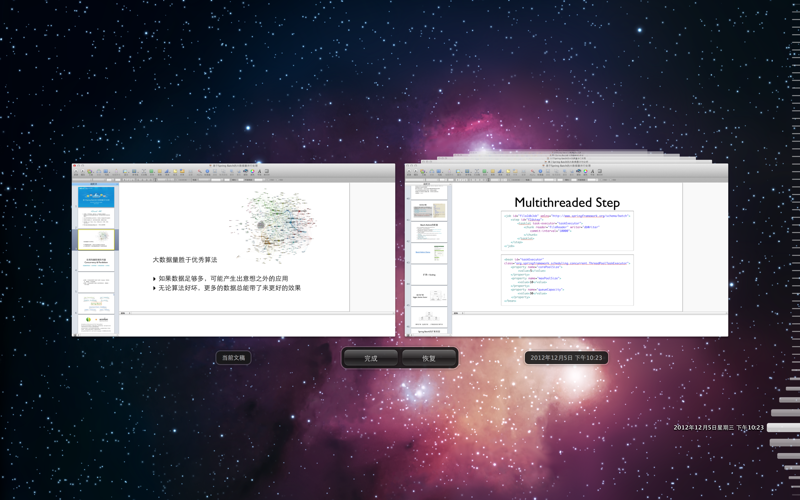Click the version date label under right window

click(566, 358)
